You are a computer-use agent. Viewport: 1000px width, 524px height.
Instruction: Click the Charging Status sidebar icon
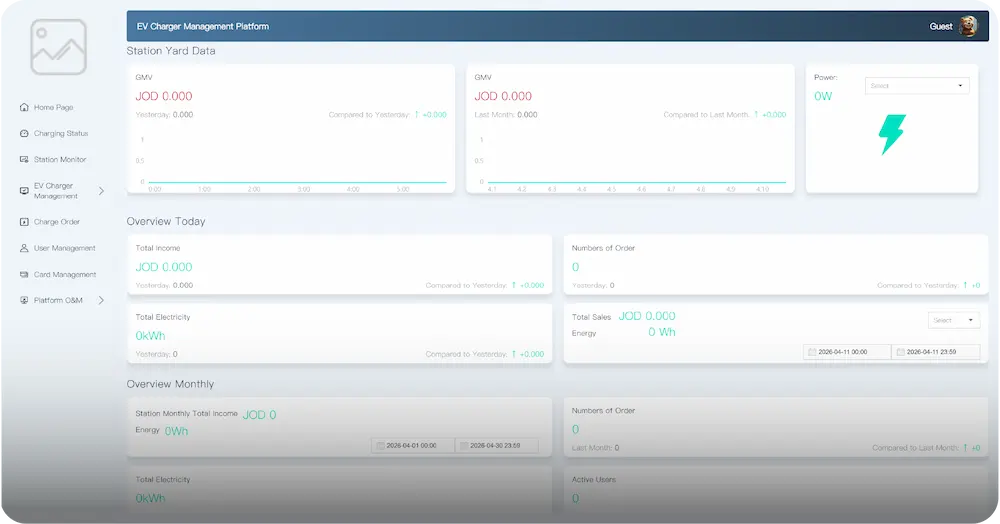[x=24, y=133]
